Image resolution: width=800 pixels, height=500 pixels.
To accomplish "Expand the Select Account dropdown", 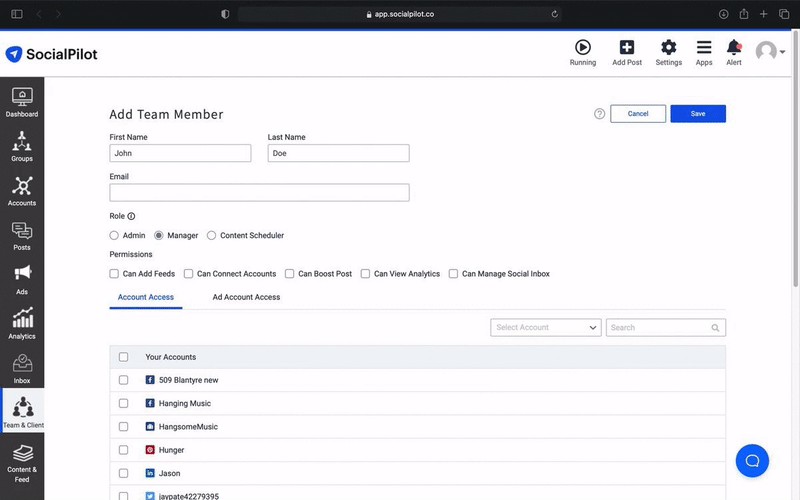I will click(545, 327).
